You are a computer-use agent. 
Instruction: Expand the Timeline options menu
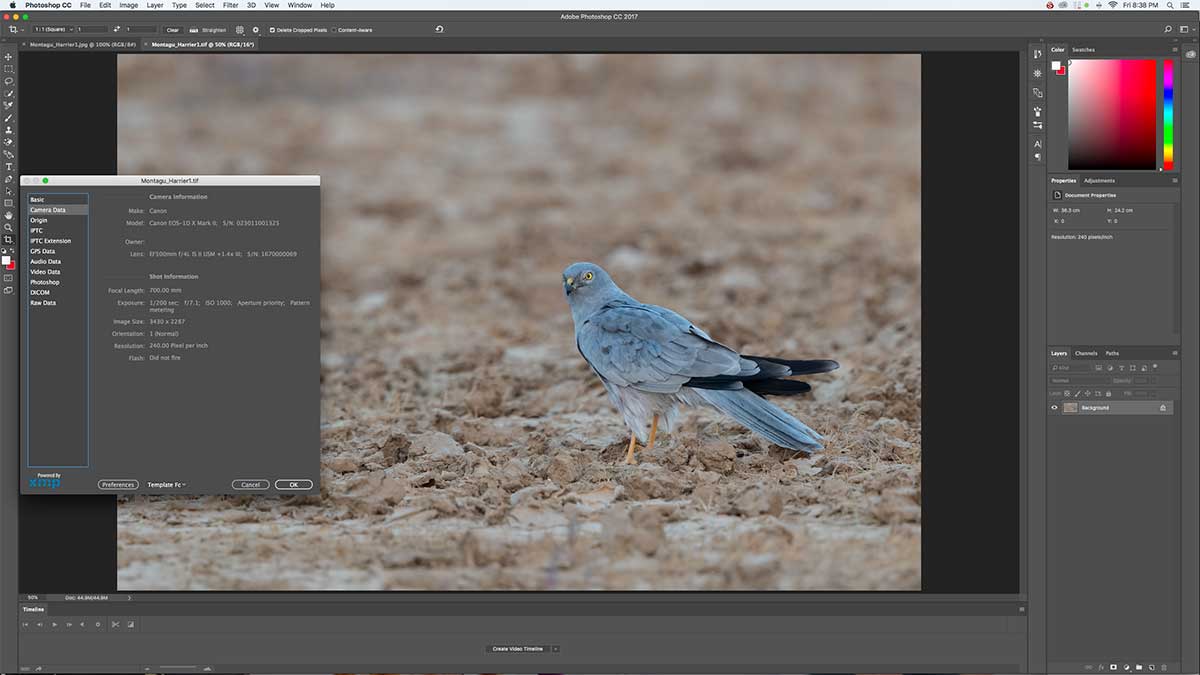(x=1020, y=609)
